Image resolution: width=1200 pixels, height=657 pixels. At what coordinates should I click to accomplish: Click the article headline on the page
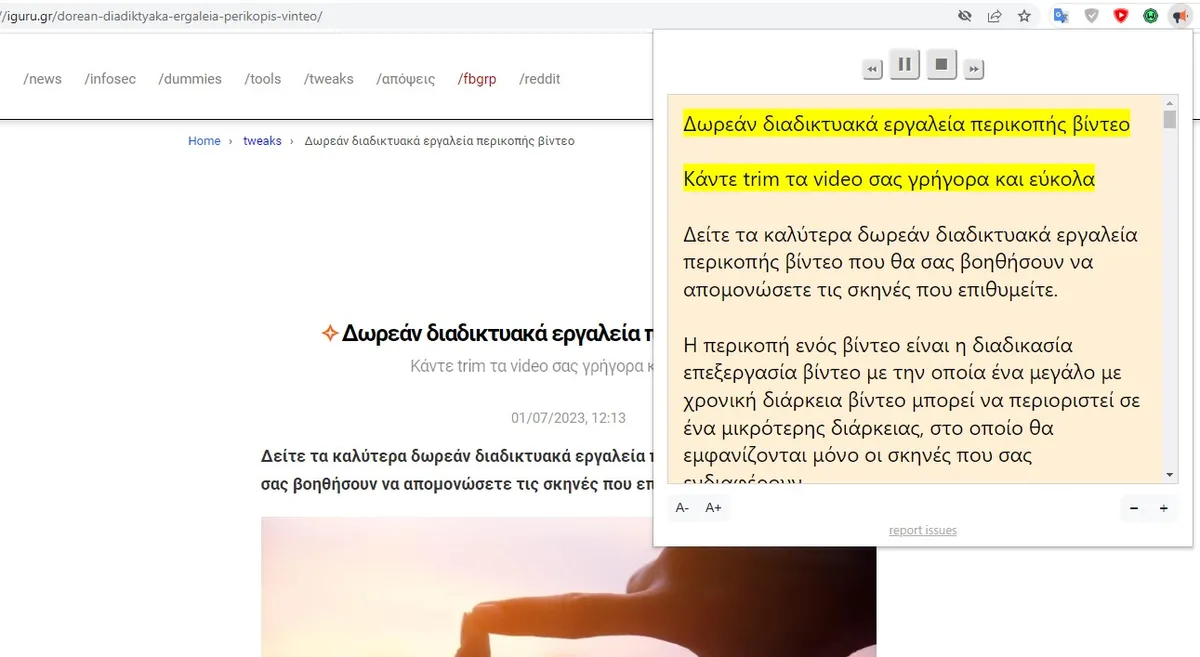pyautogui.click(x=497, y=333)
